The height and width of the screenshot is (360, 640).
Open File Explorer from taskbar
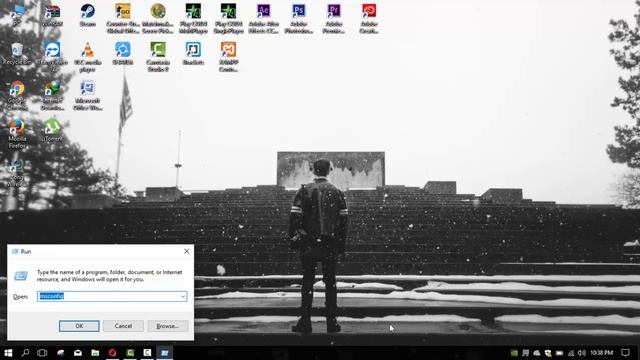[95, 353]
